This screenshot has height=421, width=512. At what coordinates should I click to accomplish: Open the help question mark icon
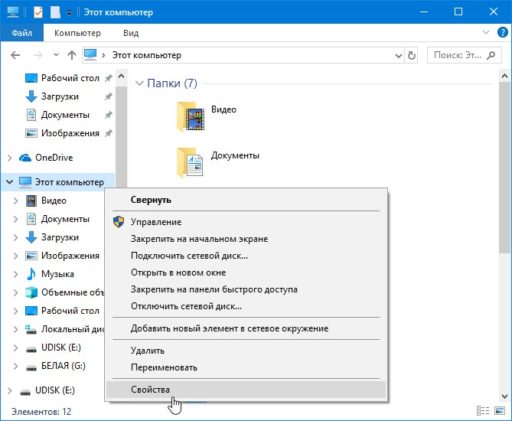[502, 33]
